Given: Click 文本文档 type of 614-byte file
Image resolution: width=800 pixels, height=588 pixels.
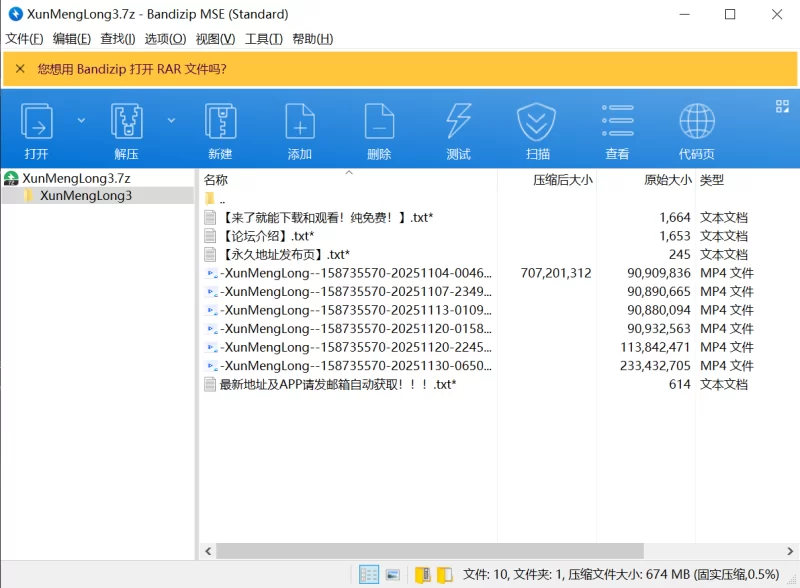Looking at the screenshot, I should point(723,384).
